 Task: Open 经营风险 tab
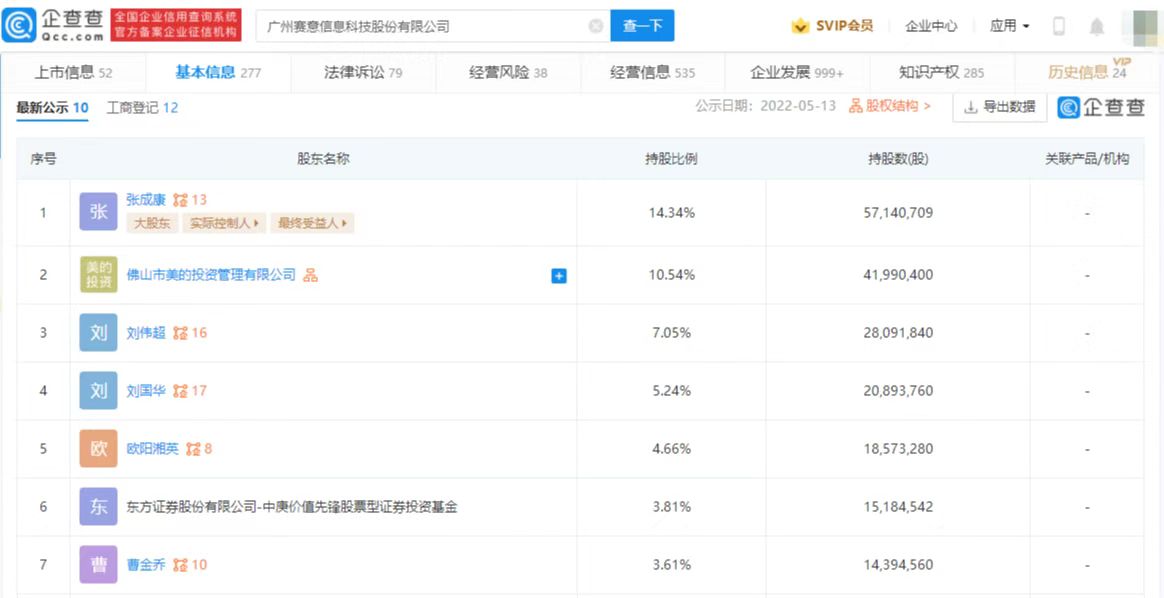[509, 72]
